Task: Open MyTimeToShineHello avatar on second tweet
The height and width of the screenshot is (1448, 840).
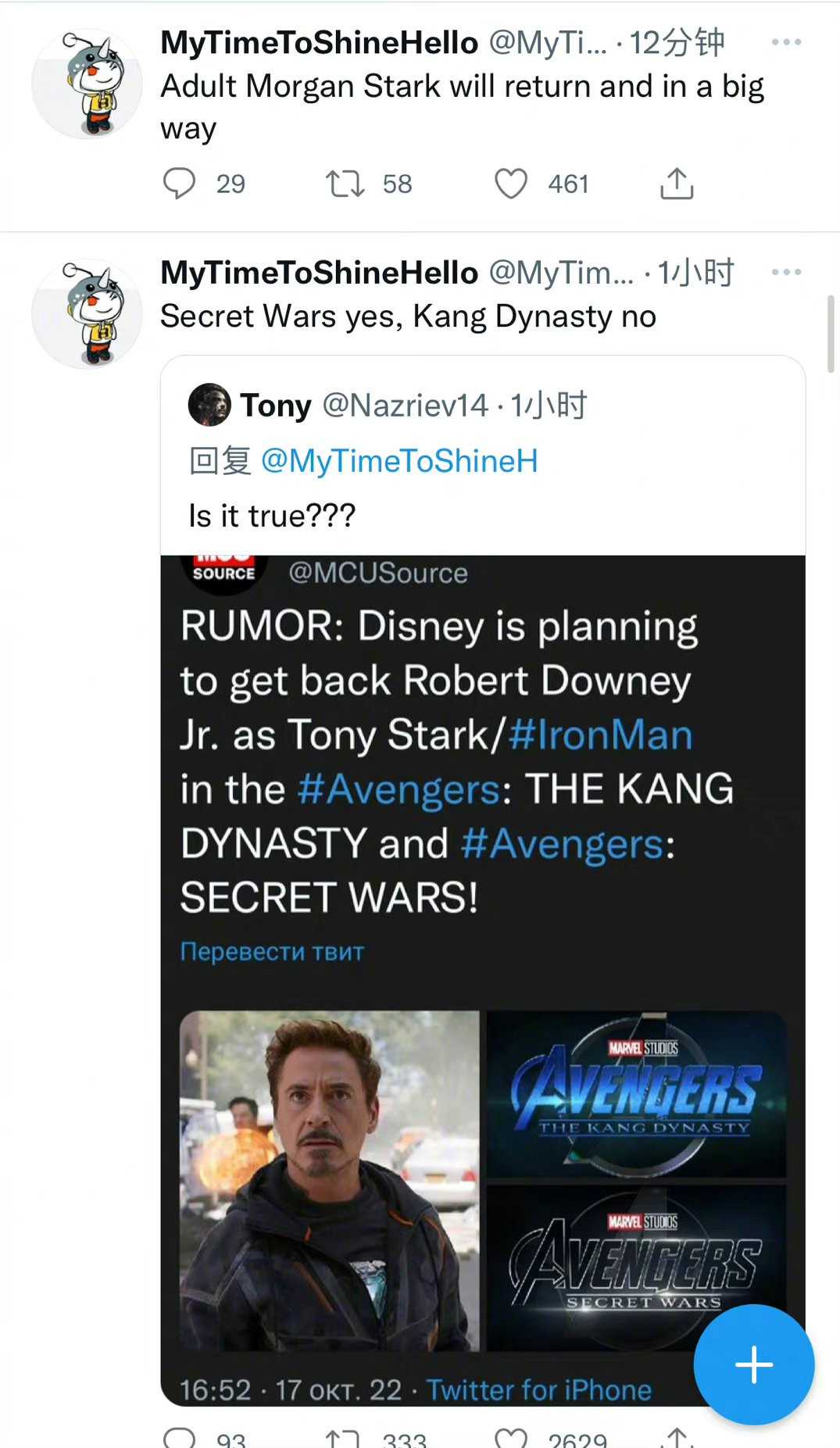Action: pos(87,314)
